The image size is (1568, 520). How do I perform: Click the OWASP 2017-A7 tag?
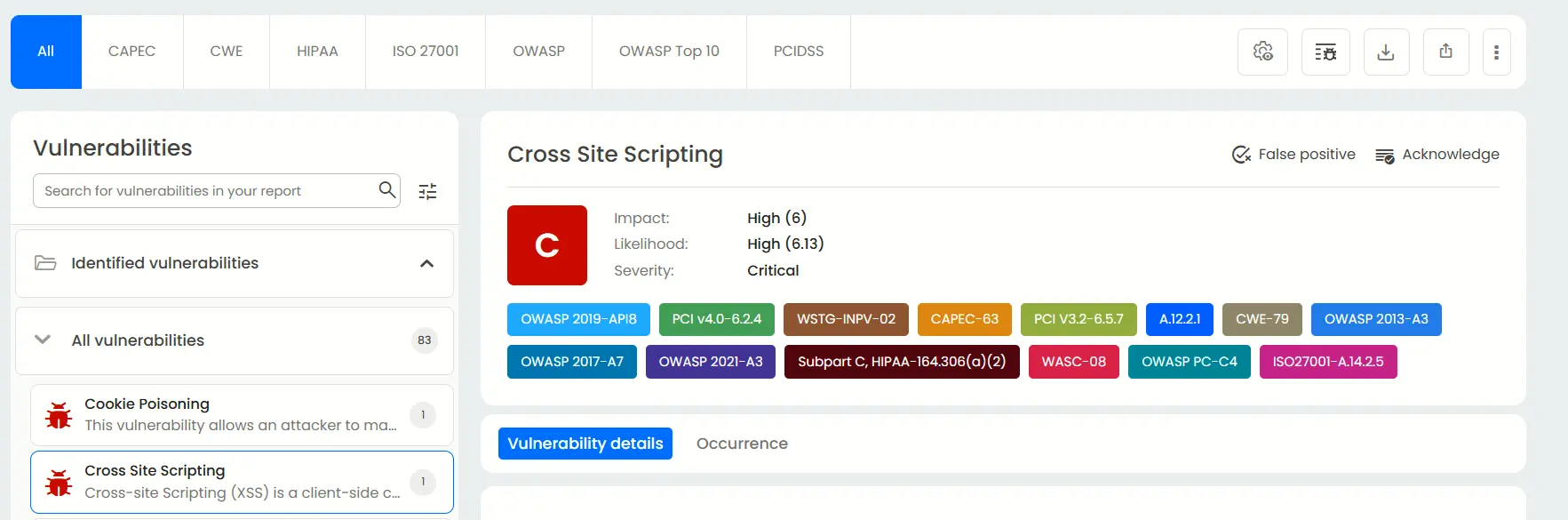pyautogui.click(x=572, y=362)
